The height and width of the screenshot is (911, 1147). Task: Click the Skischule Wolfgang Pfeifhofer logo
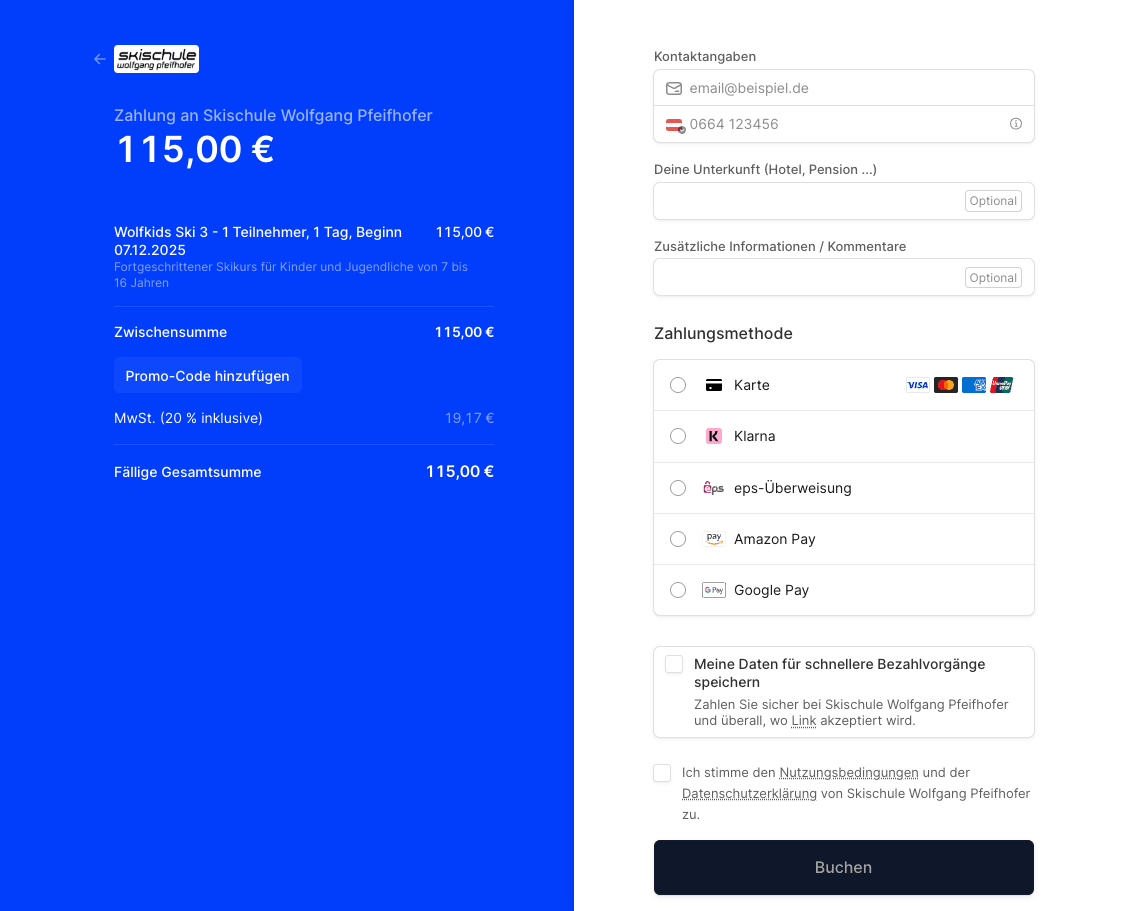point(157,59)
